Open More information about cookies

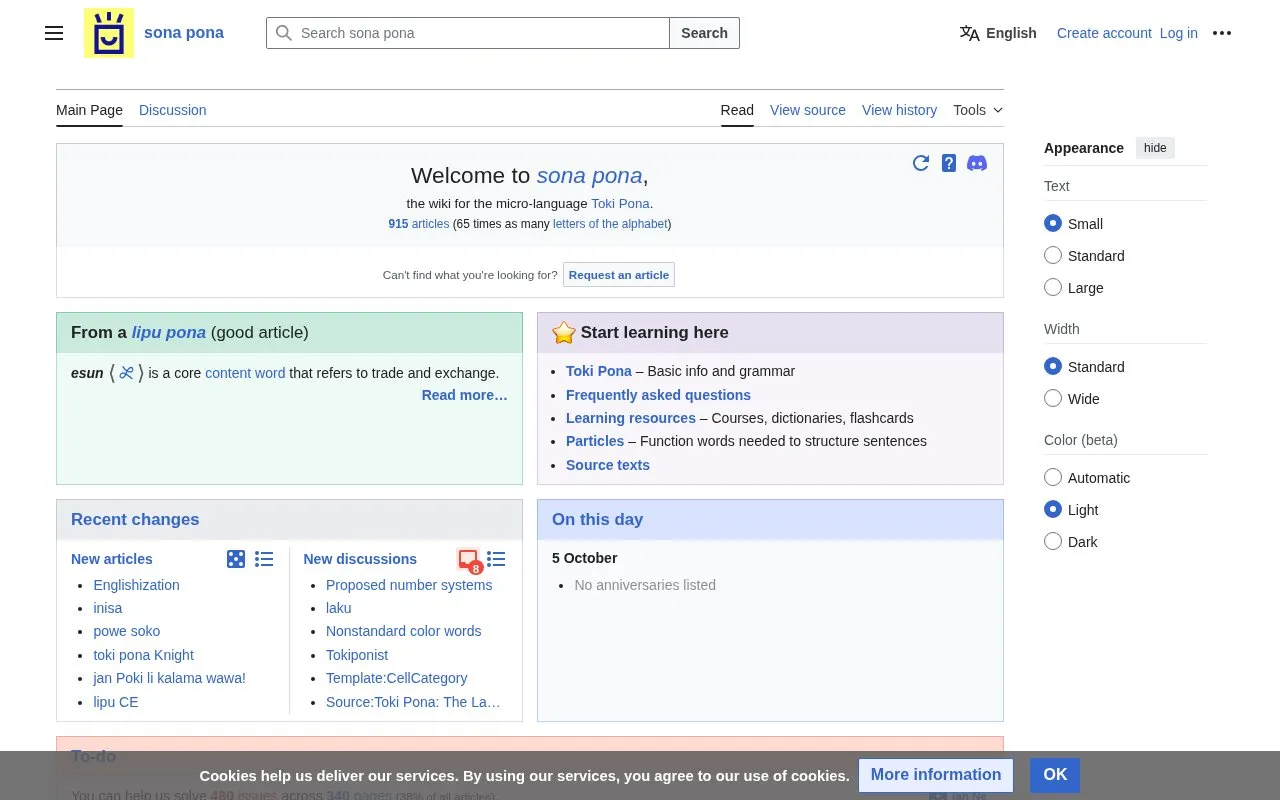[x=936, y=775]
